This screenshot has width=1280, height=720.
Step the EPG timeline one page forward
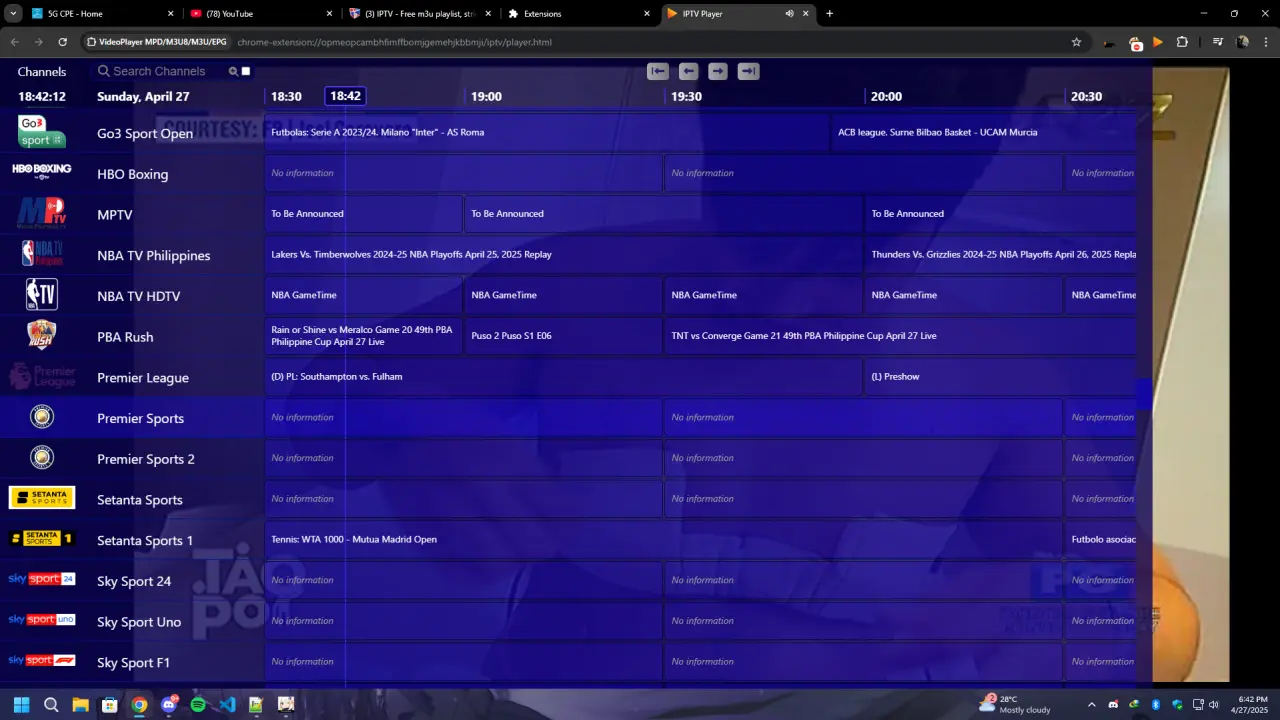pos(718,71)
